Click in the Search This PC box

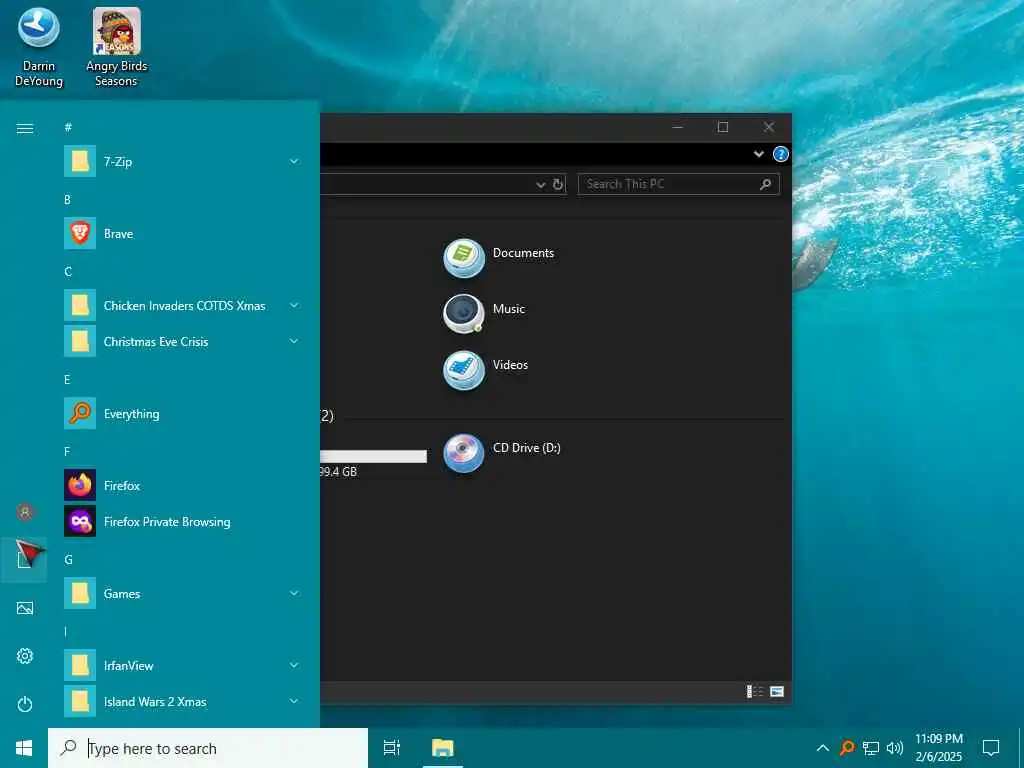[679, 184]
